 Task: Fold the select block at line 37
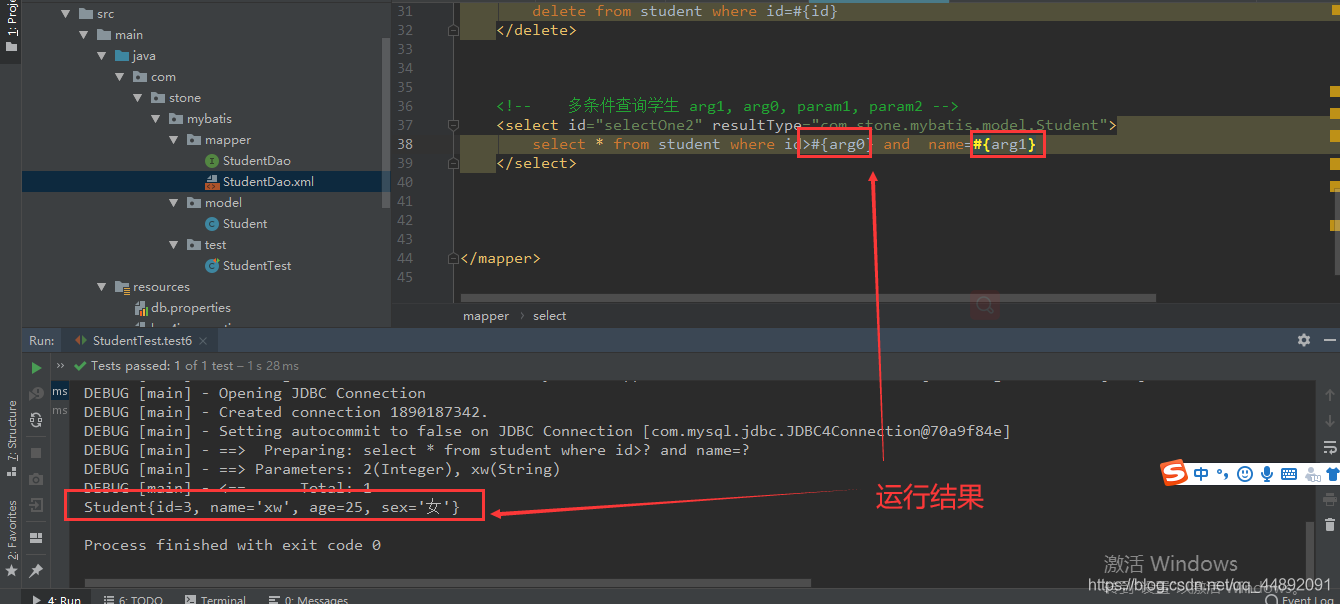(x=454, y=125)
